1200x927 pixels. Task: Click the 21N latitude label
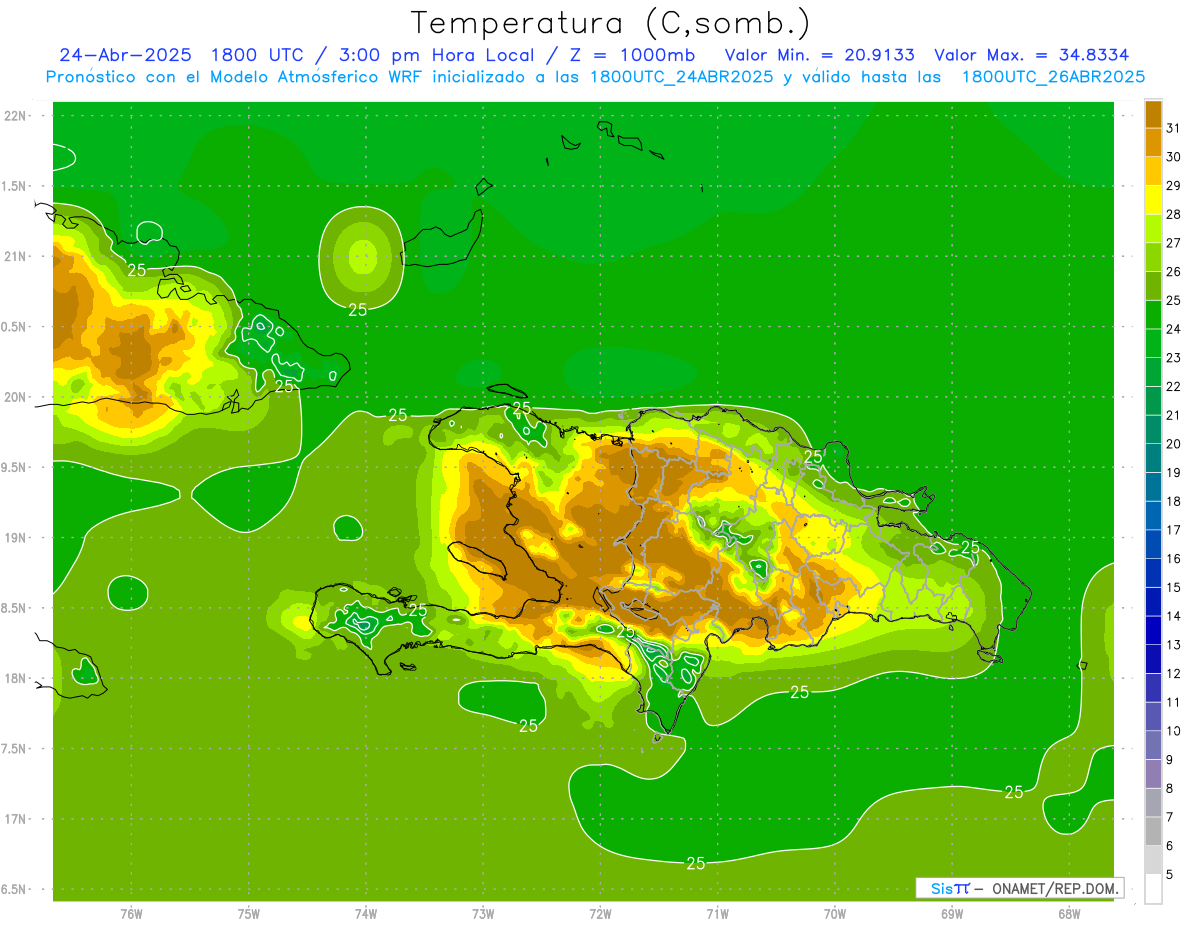pyautogui.click(x=16, y=256)
